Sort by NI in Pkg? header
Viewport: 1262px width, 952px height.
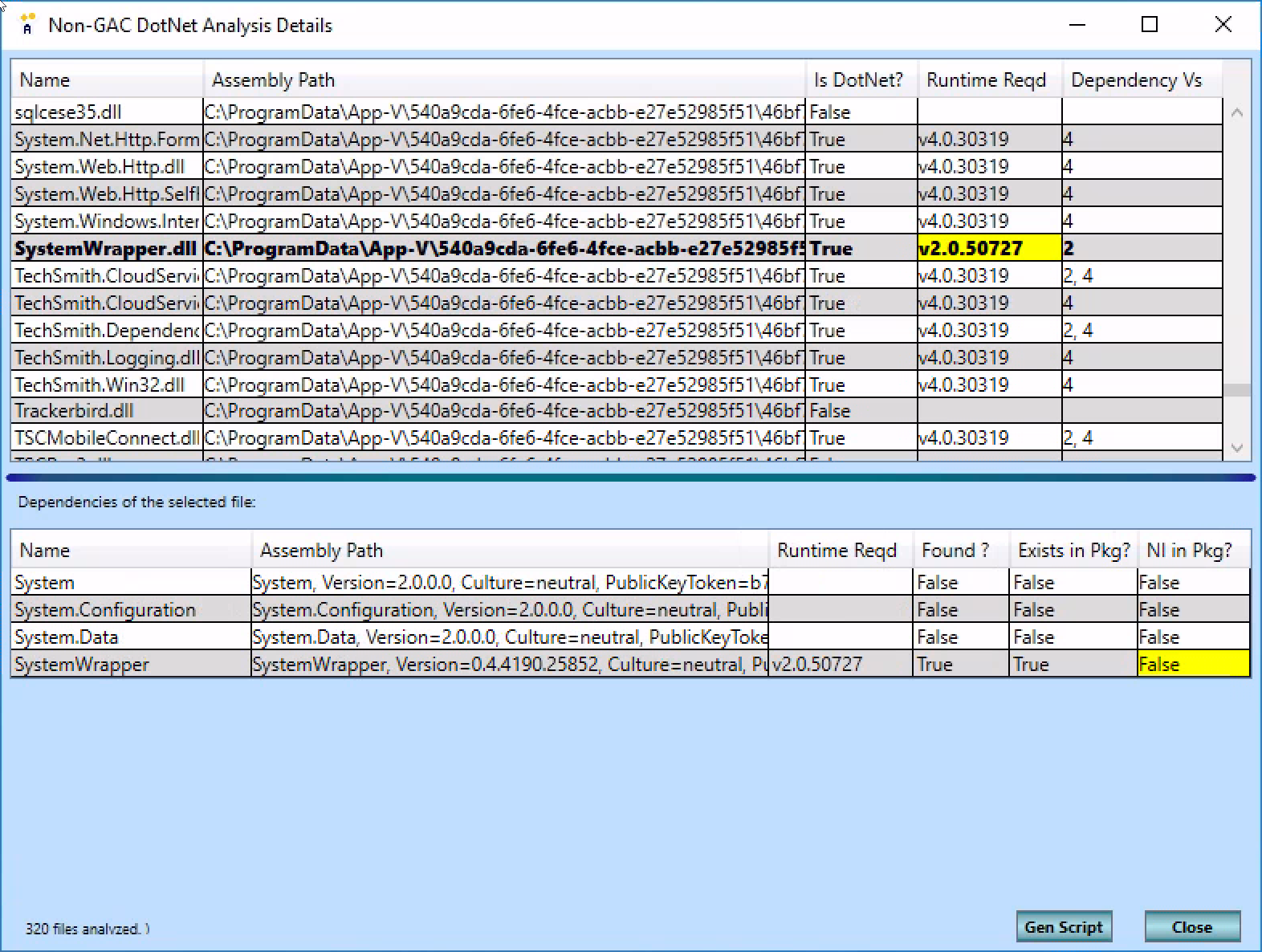coord(1194,551)
